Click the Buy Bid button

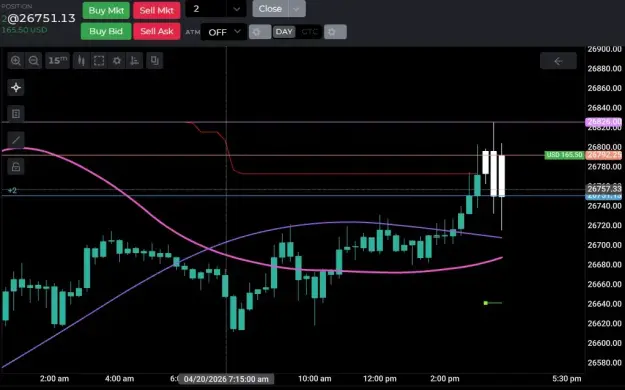106,31
